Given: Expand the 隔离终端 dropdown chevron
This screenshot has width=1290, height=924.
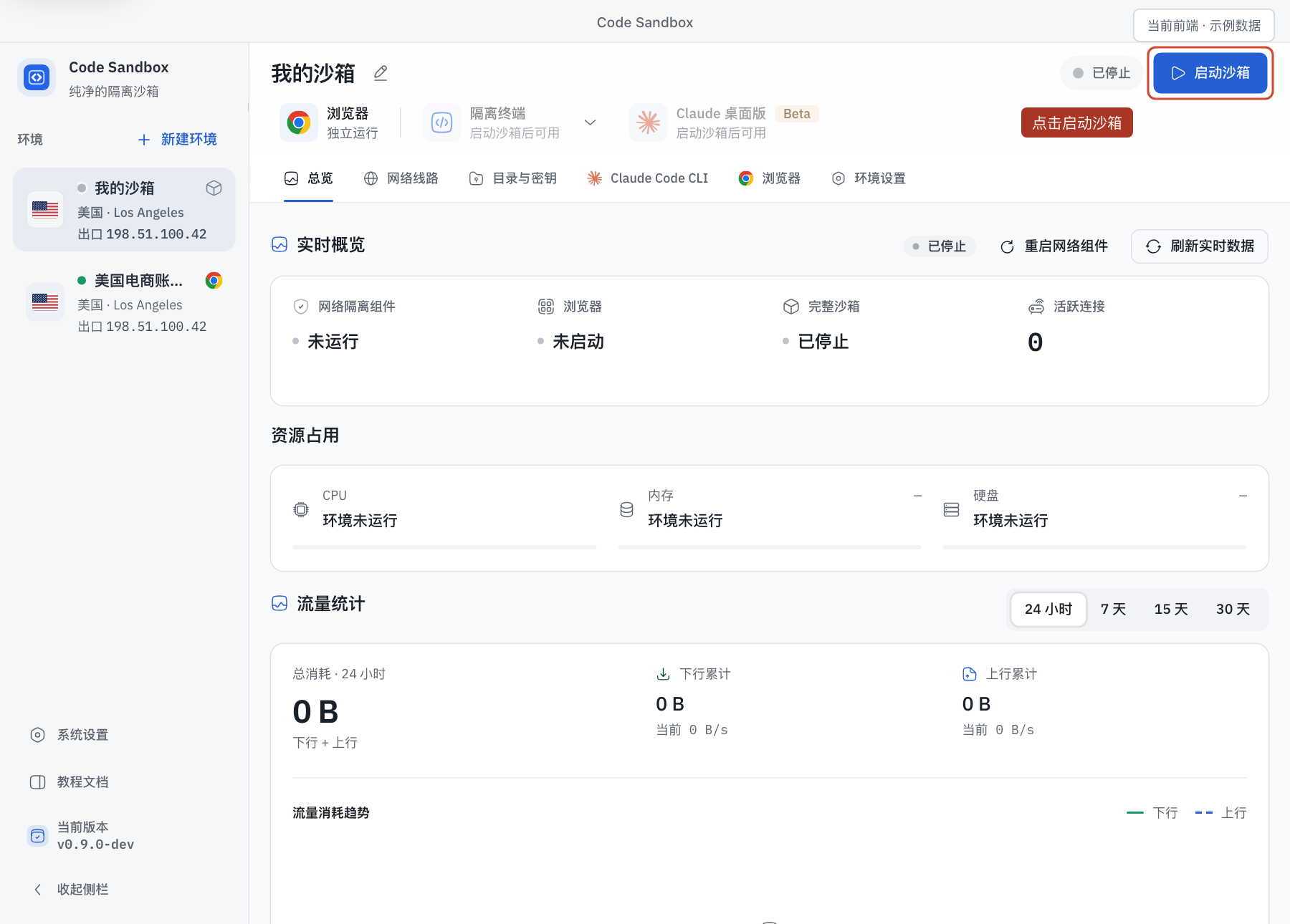Looking at the screenshot, I should 590,122.
